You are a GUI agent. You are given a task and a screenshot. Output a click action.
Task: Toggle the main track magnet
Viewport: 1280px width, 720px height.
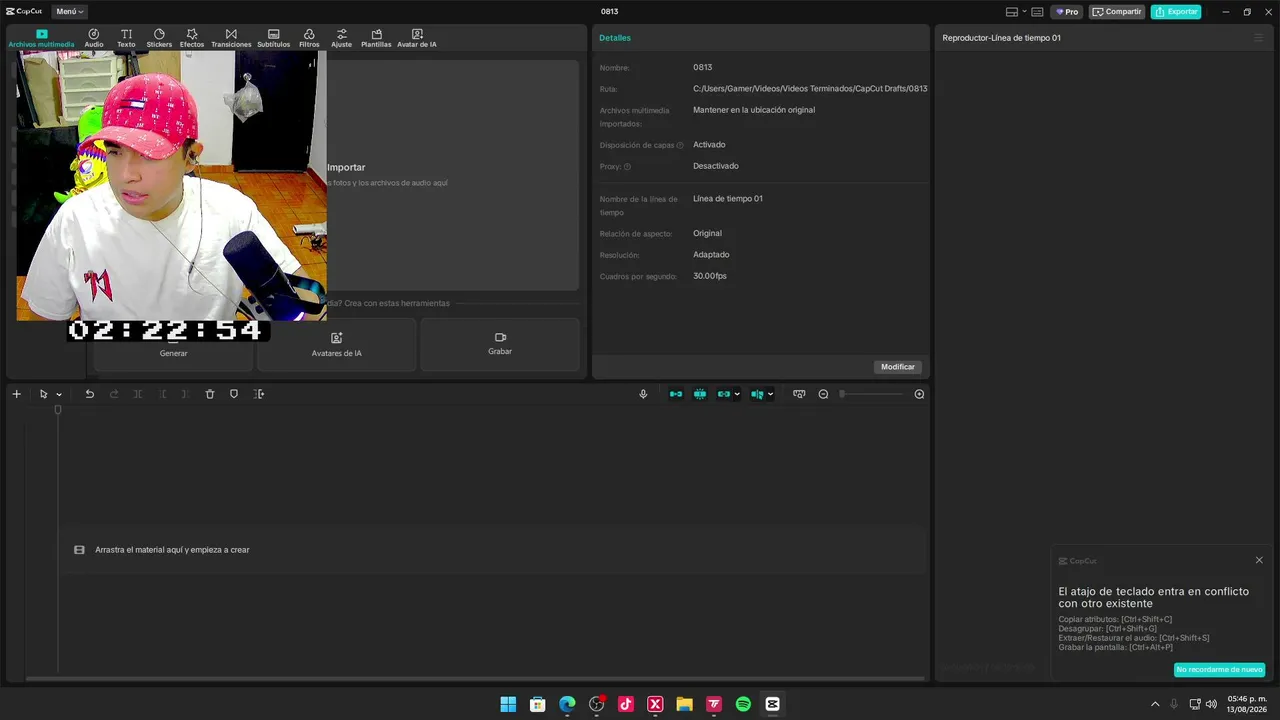coord(676,394)
